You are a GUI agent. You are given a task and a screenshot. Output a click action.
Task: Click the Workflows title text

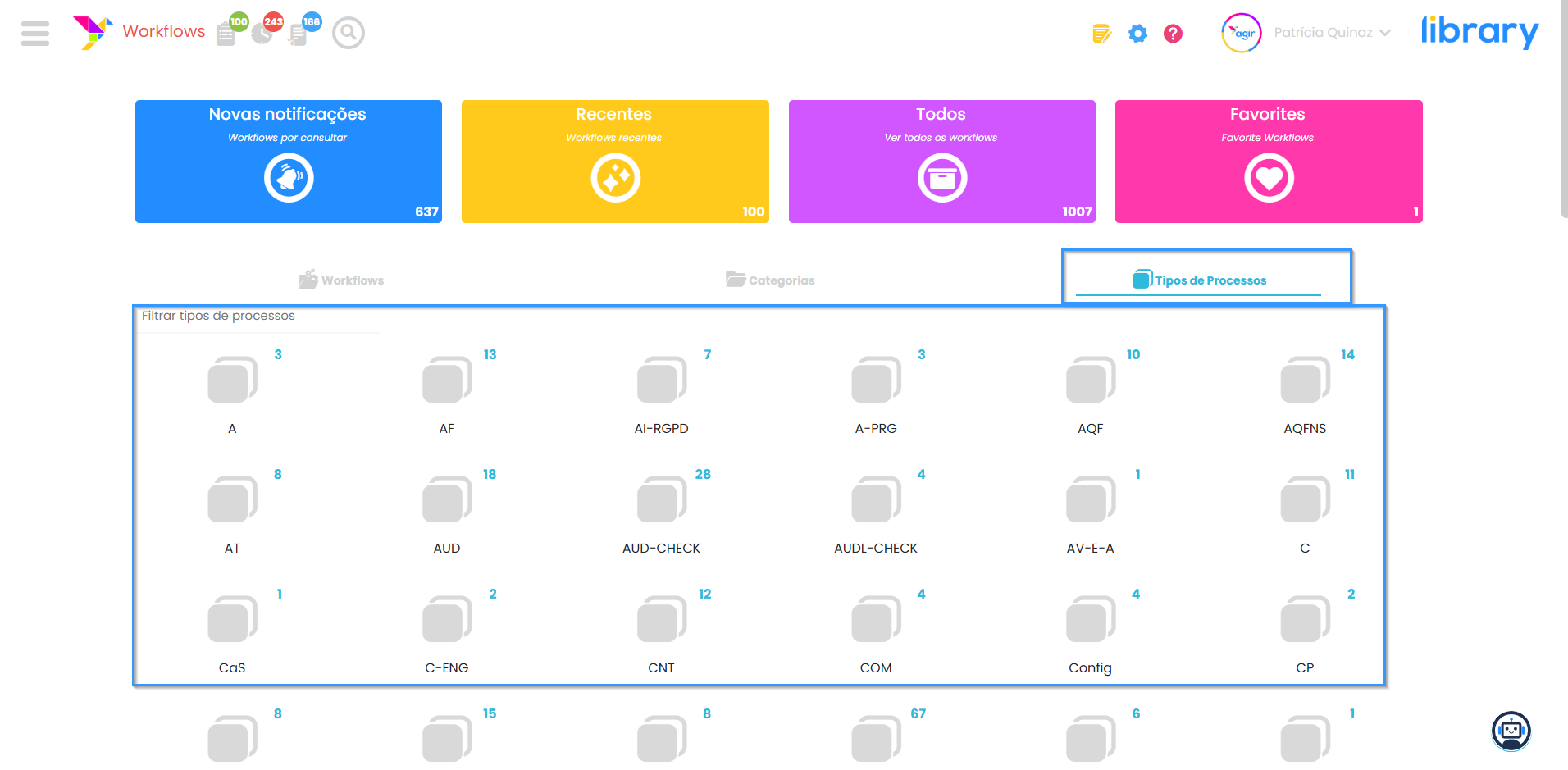point(164,31)
